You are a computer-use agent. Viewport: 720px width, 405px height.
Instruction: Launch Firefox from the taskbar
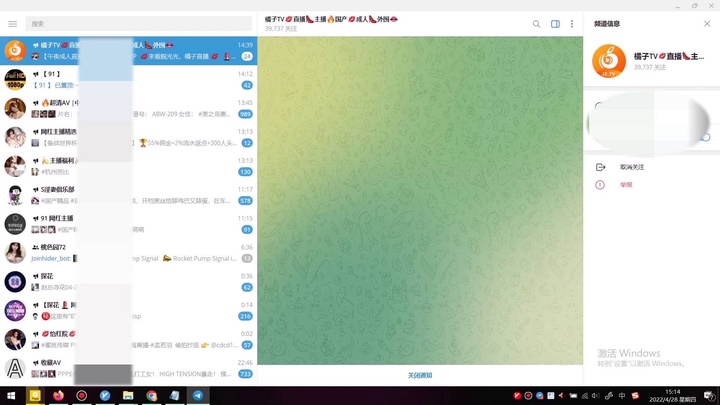[58, 396]
